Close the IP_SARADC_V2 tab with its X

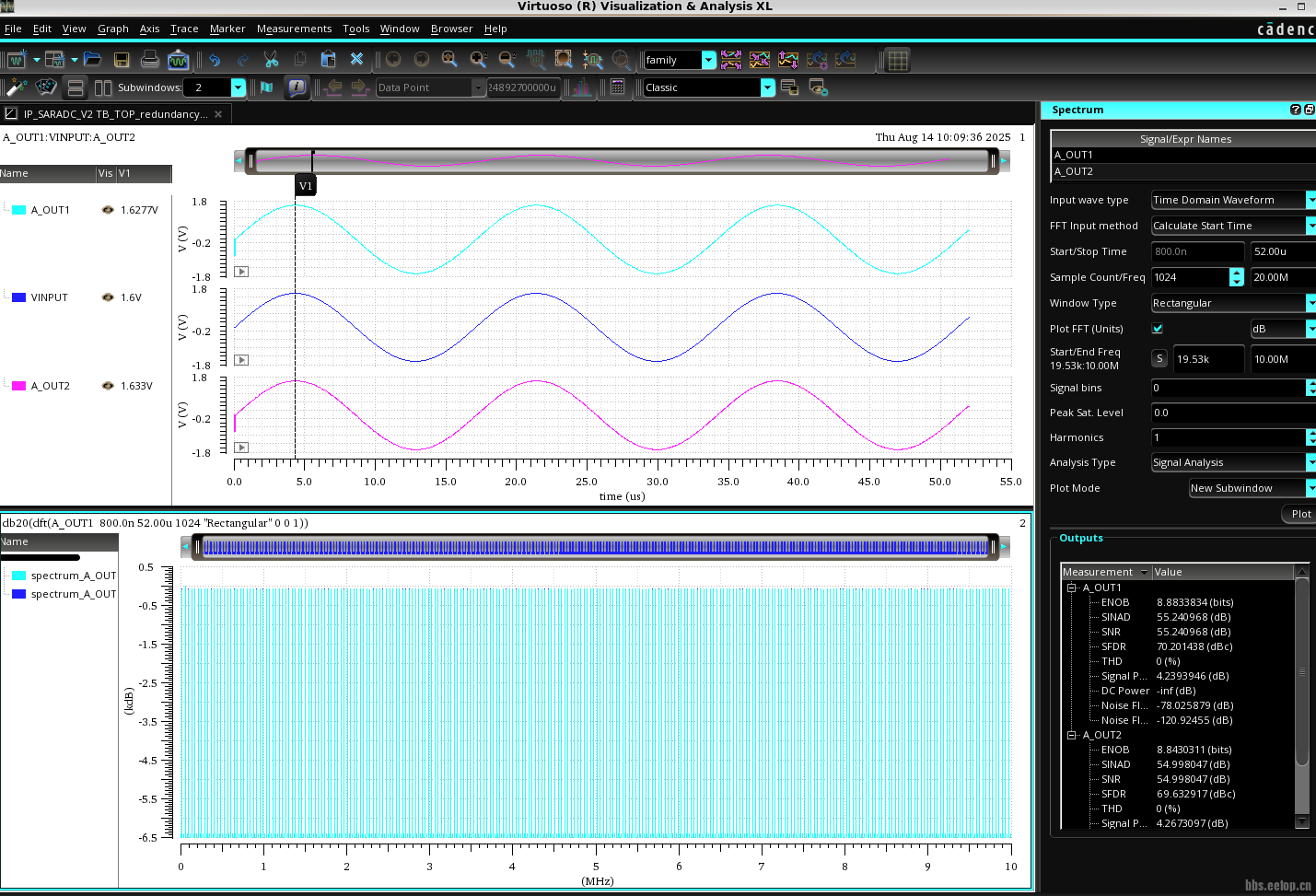click(x=218, y=114)
